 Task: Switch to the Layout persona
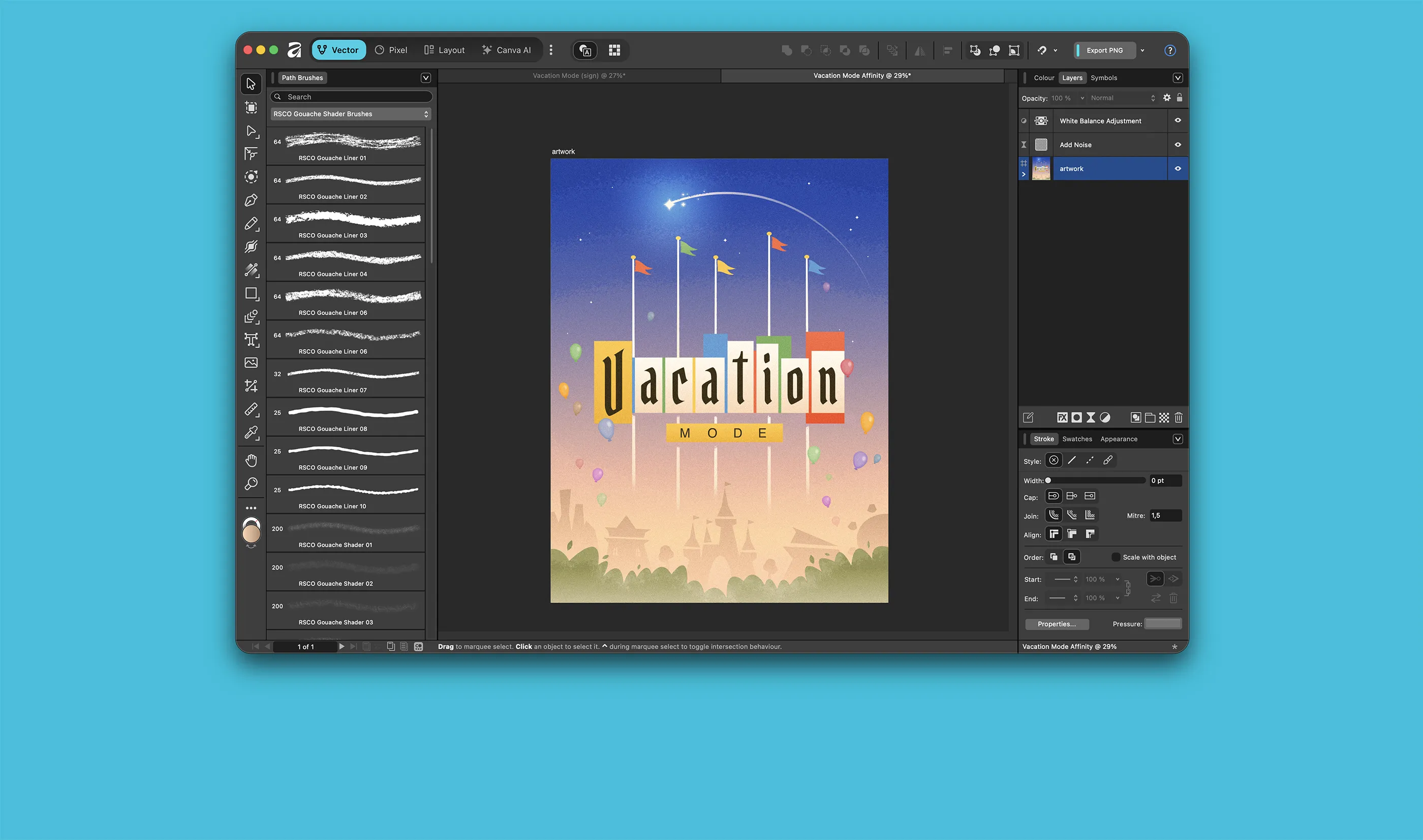click(444, 50)
